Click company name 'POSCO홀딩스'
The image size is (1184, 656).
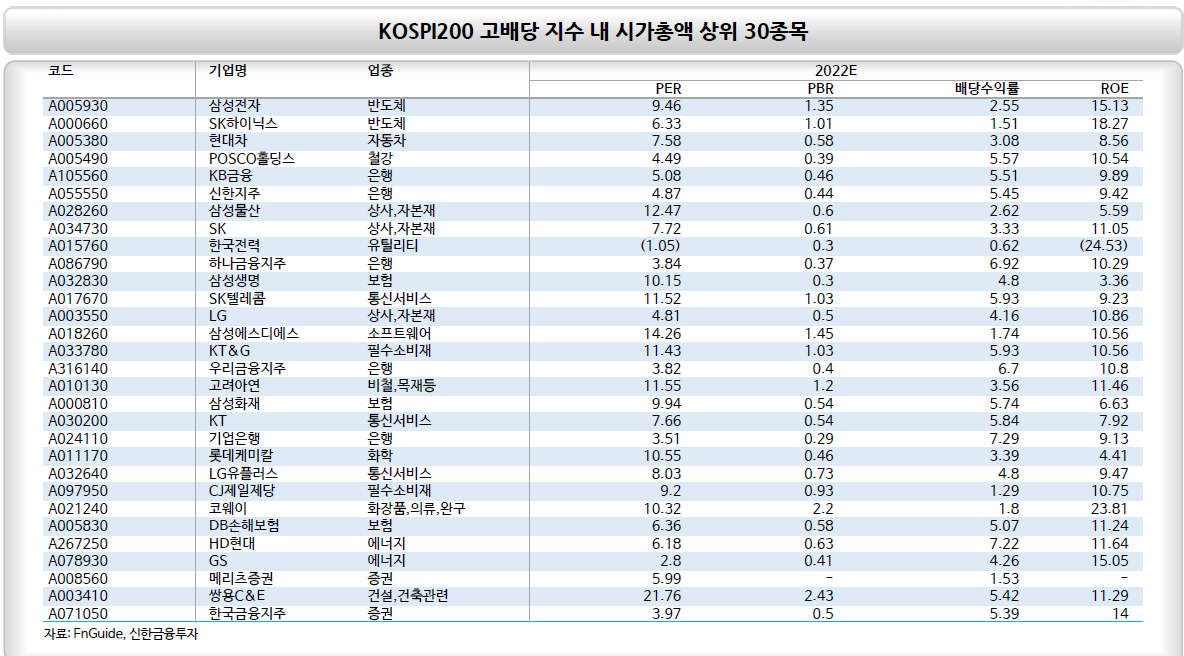[x=251, y=159]
